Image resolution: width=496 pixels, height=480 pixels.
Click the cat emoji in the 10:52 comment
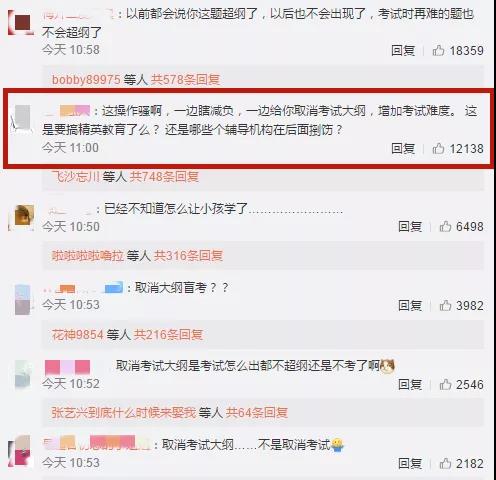pos(387,366)
